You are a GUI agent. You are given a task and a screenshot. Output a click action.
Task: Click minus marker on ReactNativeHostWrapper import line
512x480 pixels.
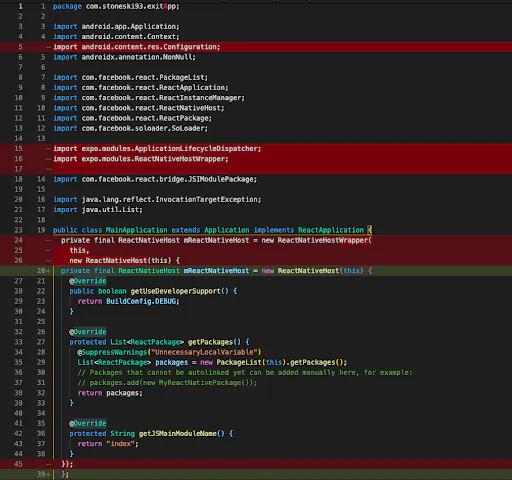48,159
